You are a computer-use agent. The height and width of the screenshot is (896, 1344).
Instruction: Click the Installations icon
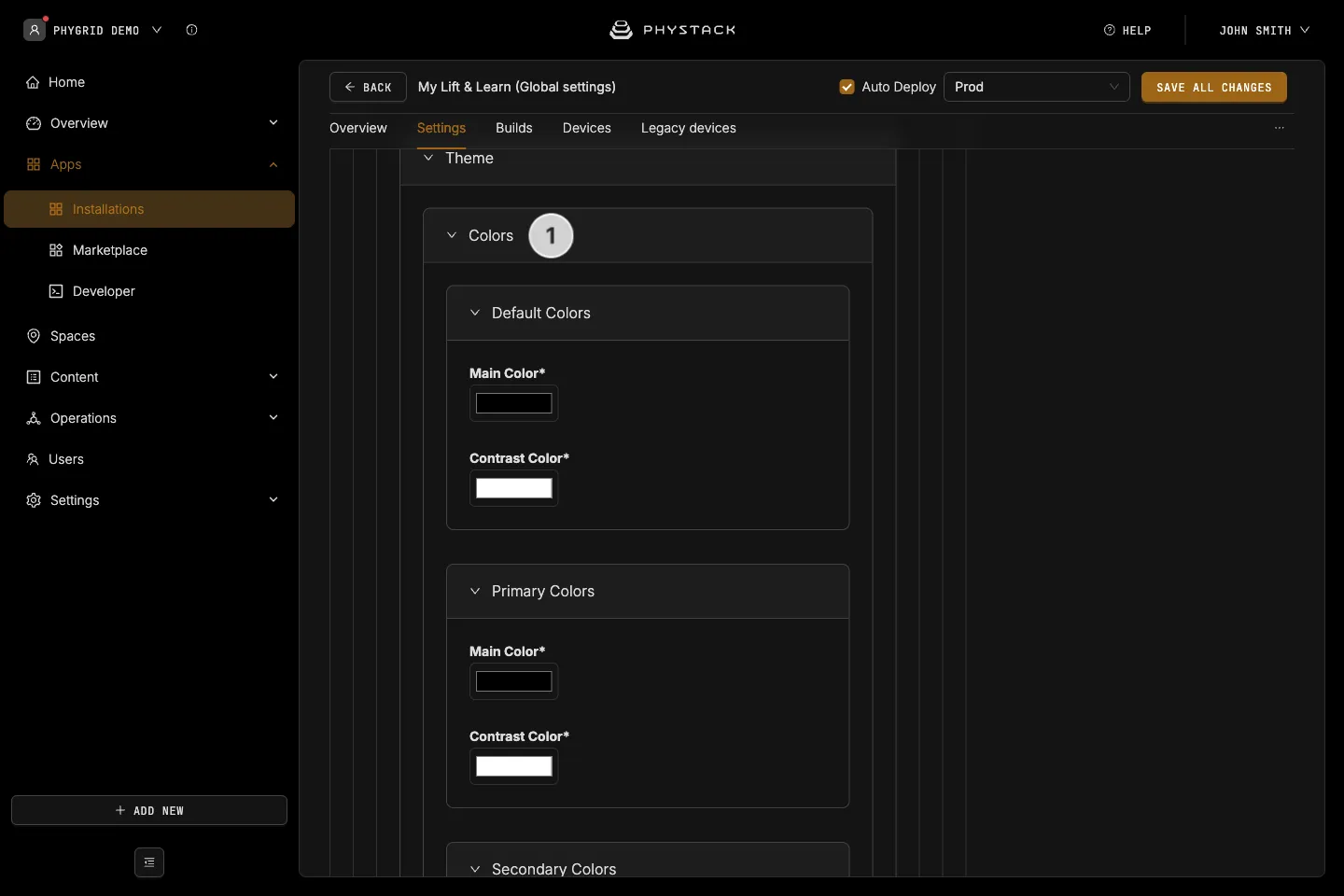[x=56, y=209]
